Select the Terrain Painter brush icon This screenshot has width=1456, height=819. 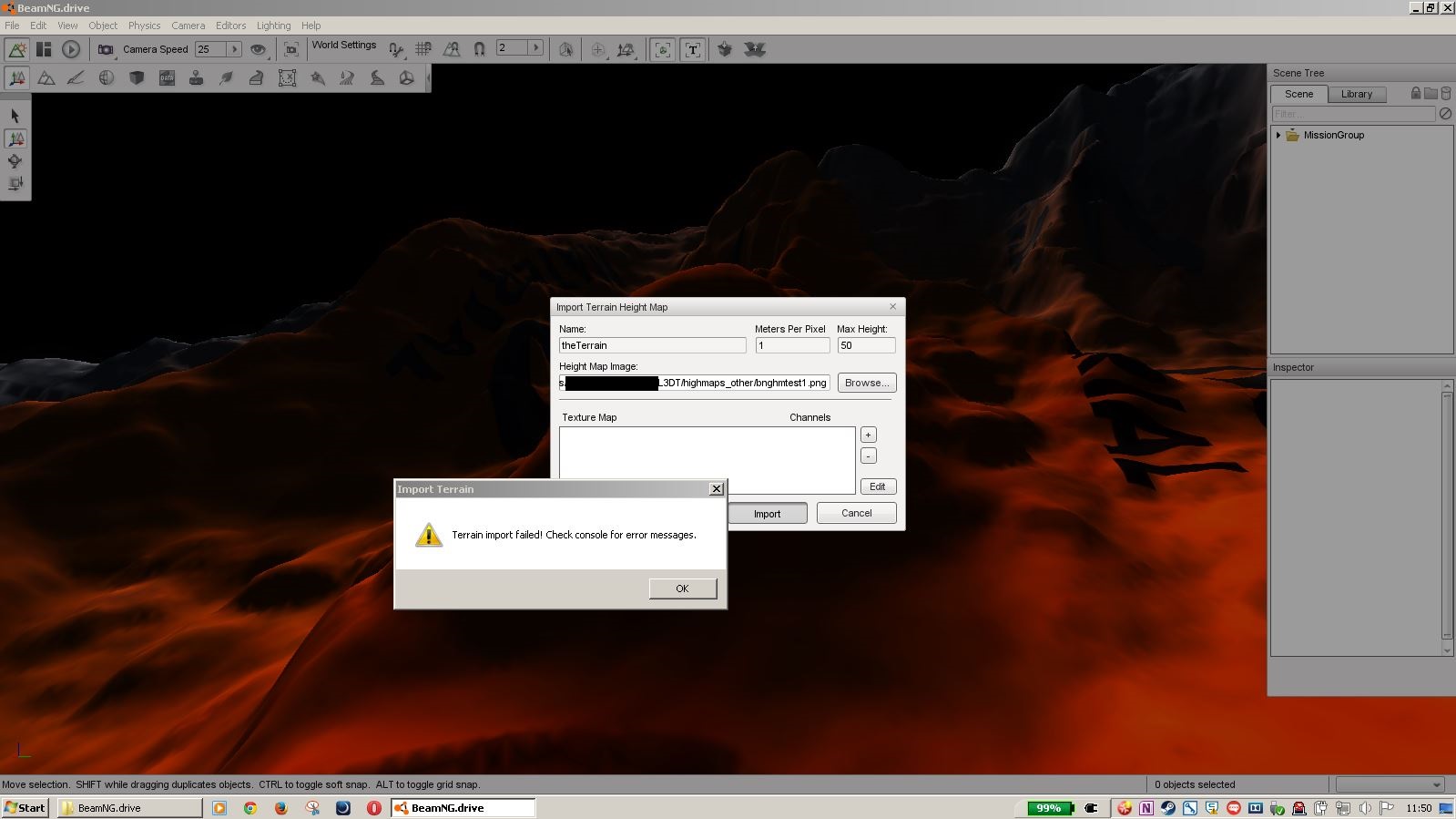pyautogui.click(x=76, y=78)
